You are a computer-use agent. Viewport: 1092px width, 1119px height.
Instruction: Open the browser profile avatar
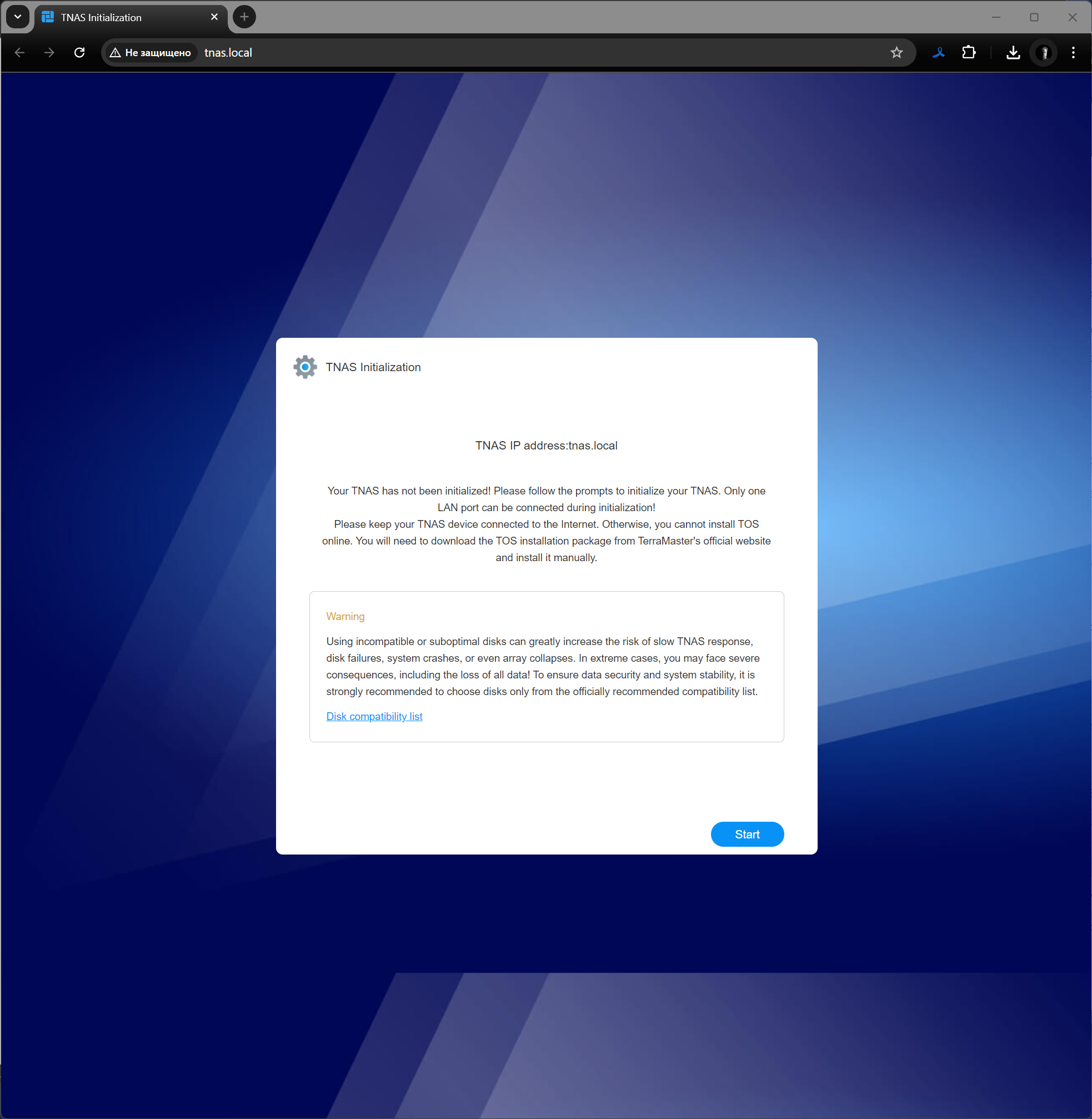click(1043, 53)
